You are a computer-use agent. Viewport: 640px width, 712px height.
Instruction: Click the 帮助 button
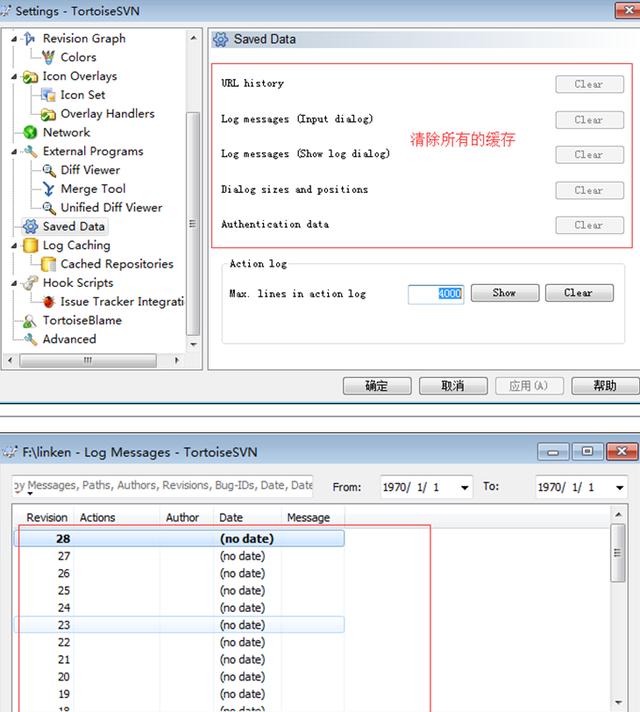coord(605,386)
